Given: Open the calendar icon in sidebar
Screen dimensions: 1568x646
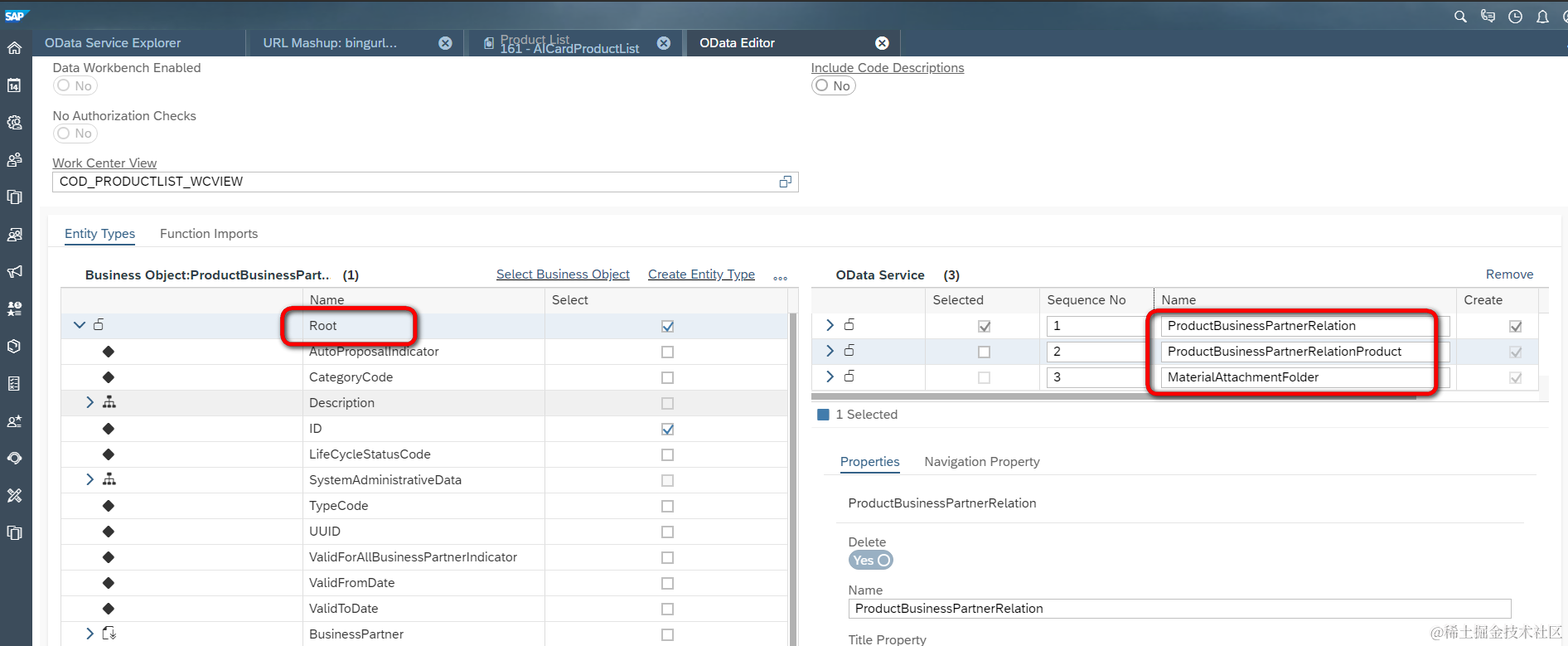Looking at the screenshot, I should click(x=15, y=85).
